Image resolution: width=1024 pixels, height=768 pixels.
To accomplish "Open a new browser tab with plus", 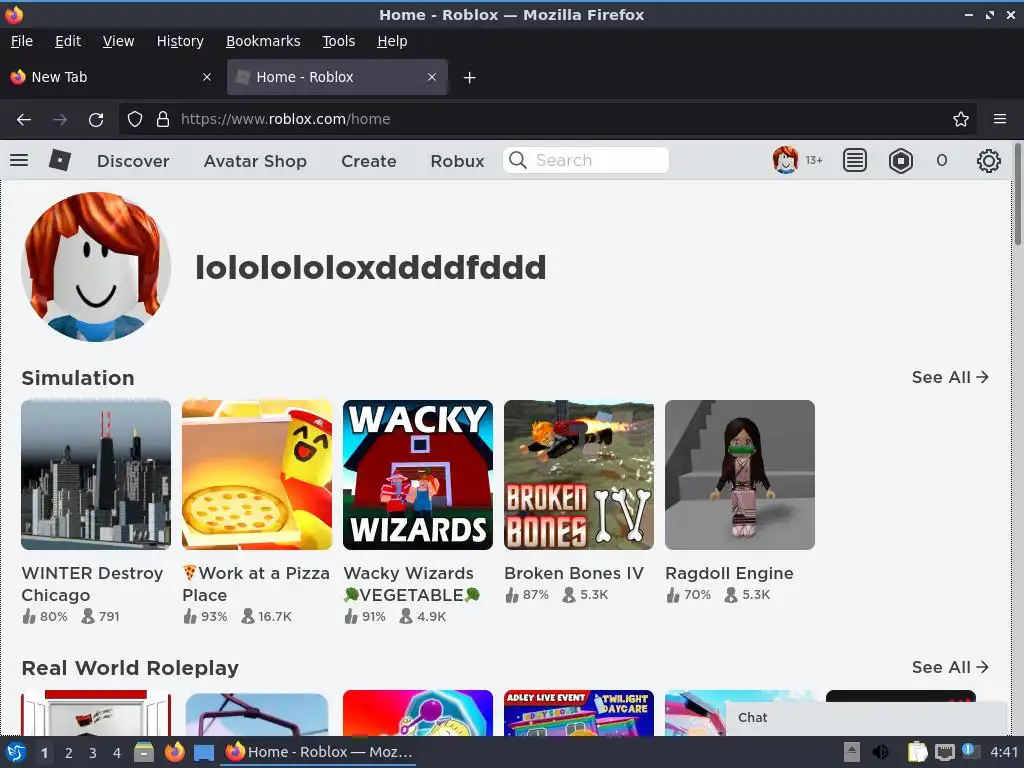I will [469, 78].
